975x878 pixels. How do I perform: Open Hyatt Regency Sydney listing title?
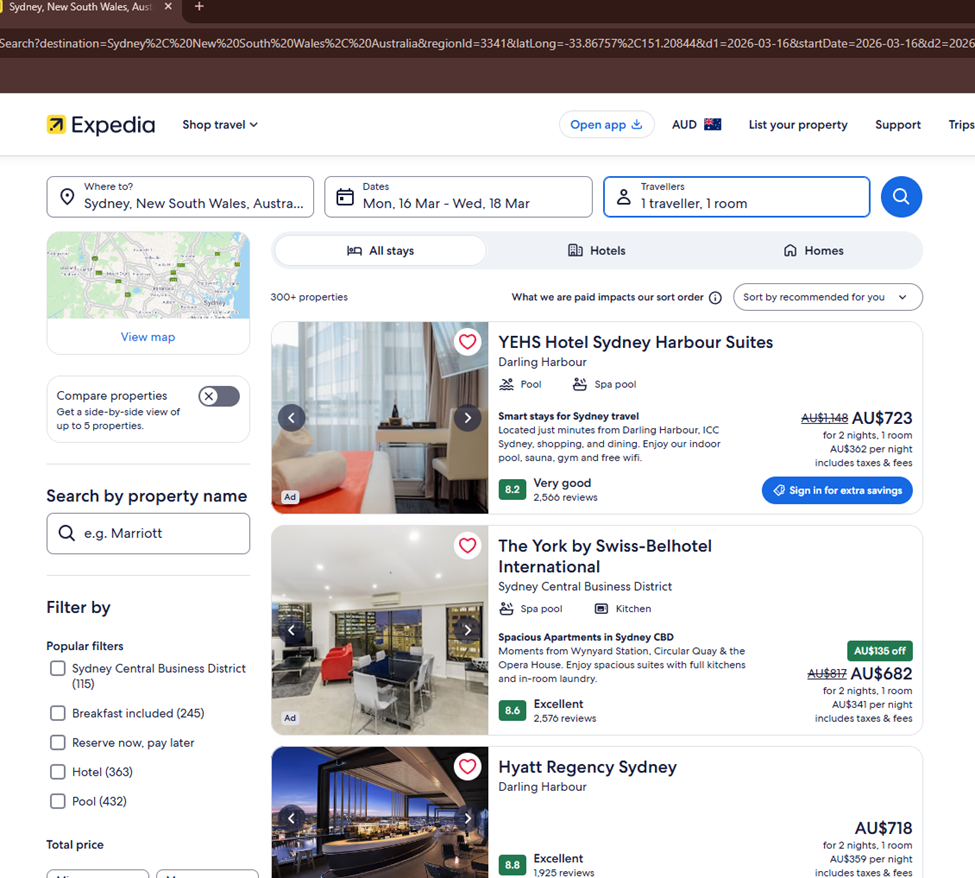point(588,767)
